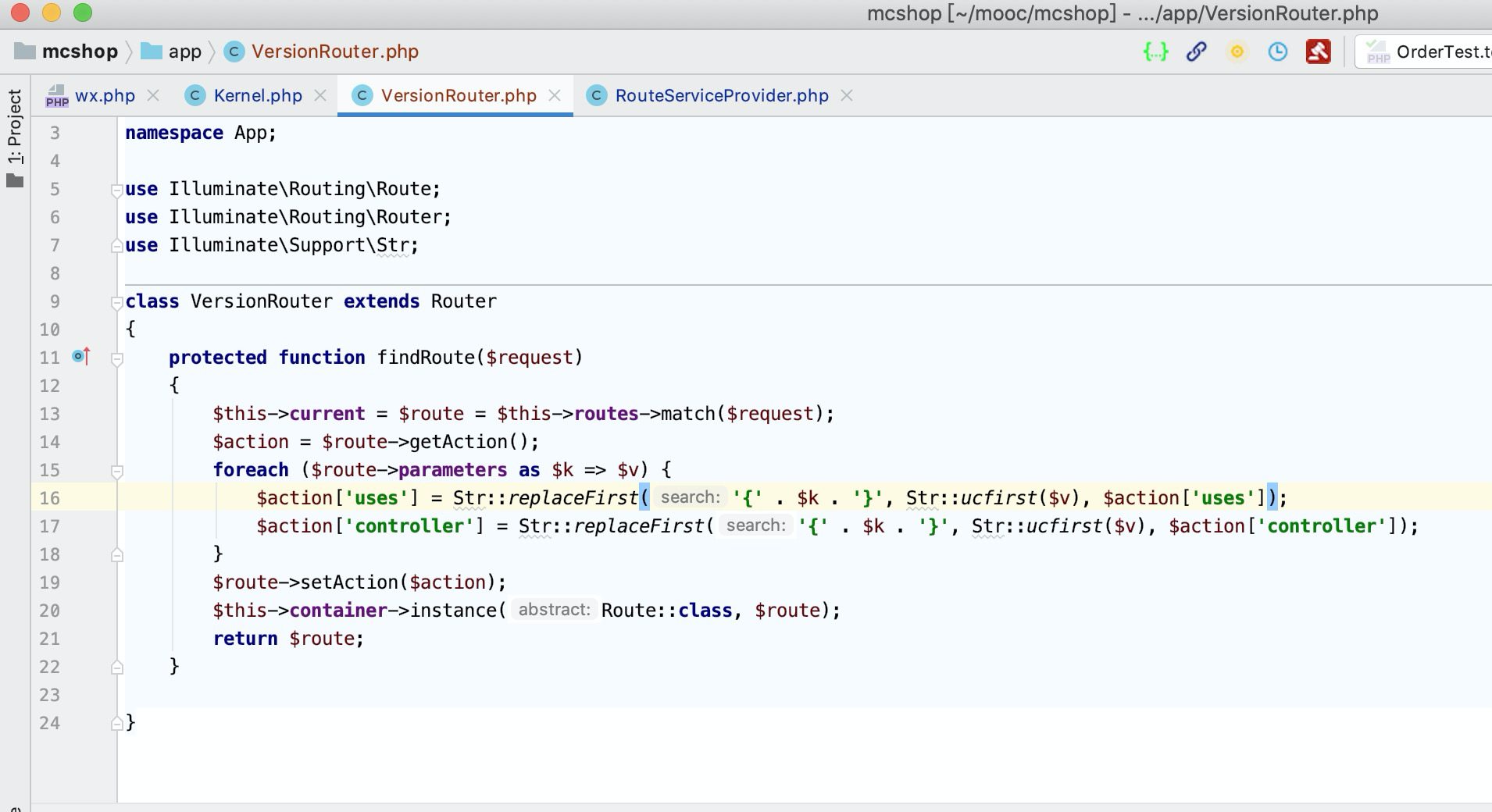Image resolution: width=1492 pixels, height=812 pixels.
Task: Click fold end marker on line 22
Action: [117, 667]
